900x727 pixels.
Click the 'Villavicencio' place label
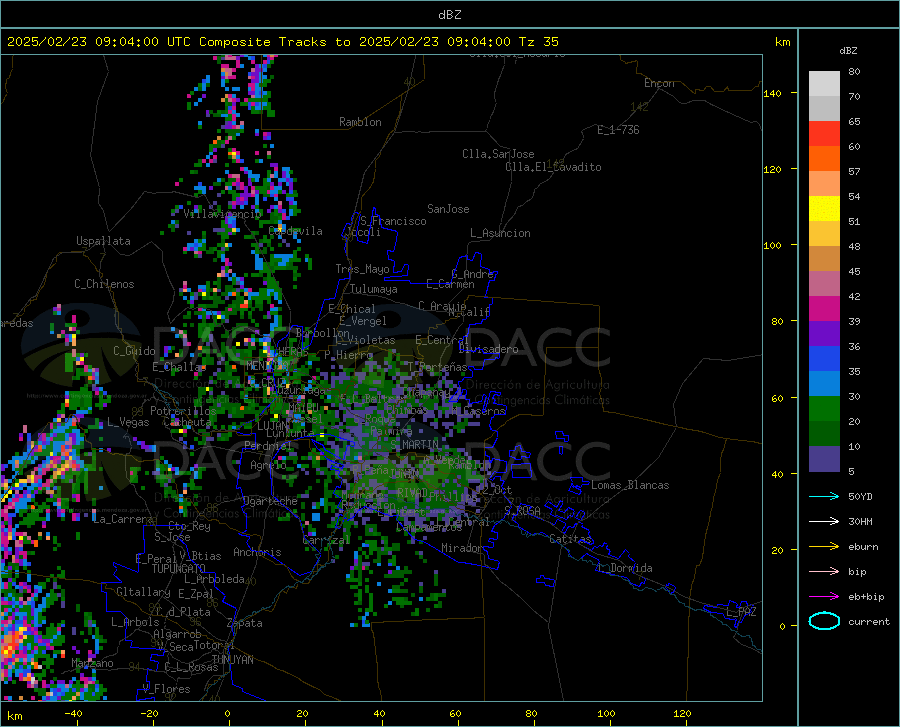click(x=222, y=214)
